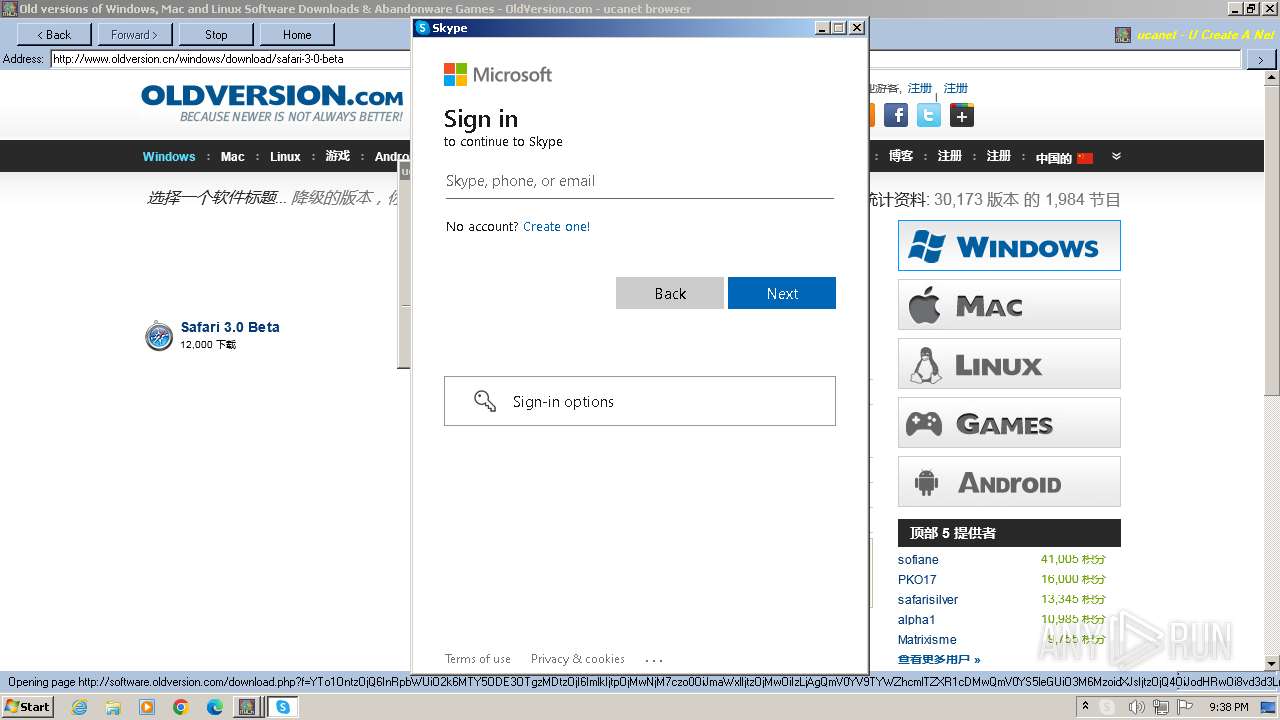Switch to ucanet browser taskbar button
The height and width of the screenshot is (720, 1280).
point(246,707)
